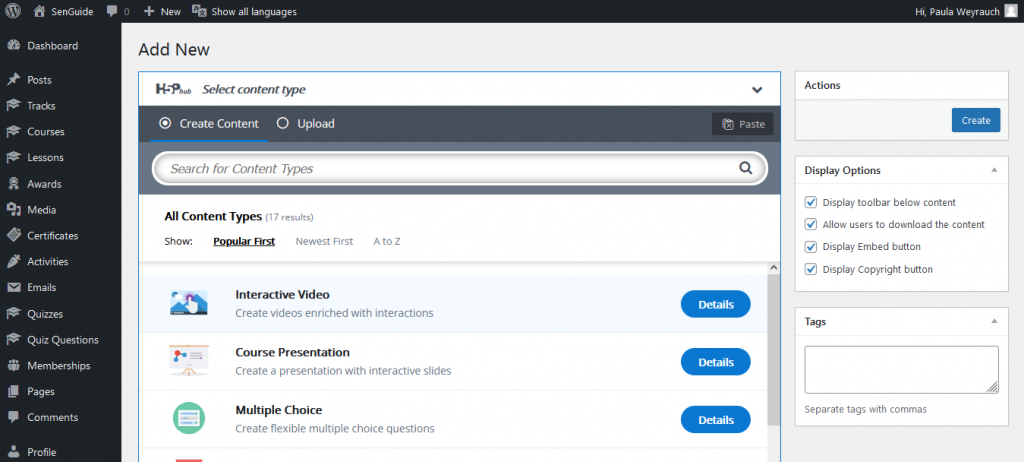
Task: Sort content types by Newest First
Action: click(x=324, y=241)
